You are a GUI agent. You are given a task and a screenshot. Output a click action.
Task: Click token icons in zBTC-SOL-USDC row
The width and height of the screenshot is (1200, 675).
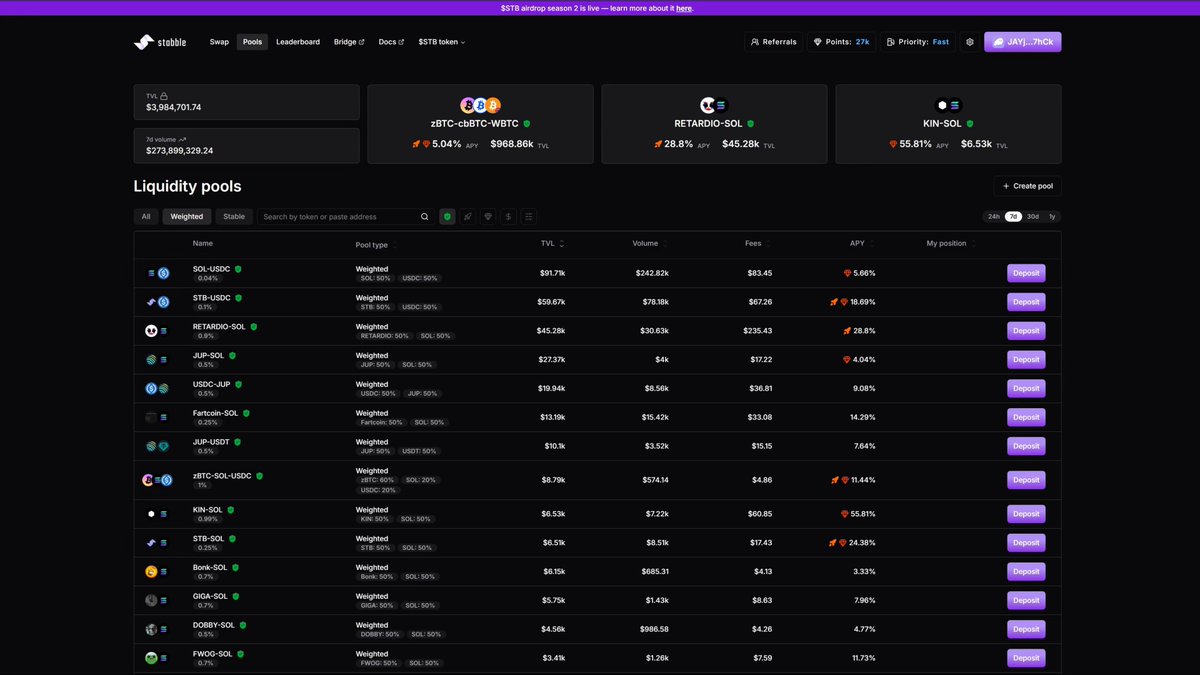click(x=157, y=480)
